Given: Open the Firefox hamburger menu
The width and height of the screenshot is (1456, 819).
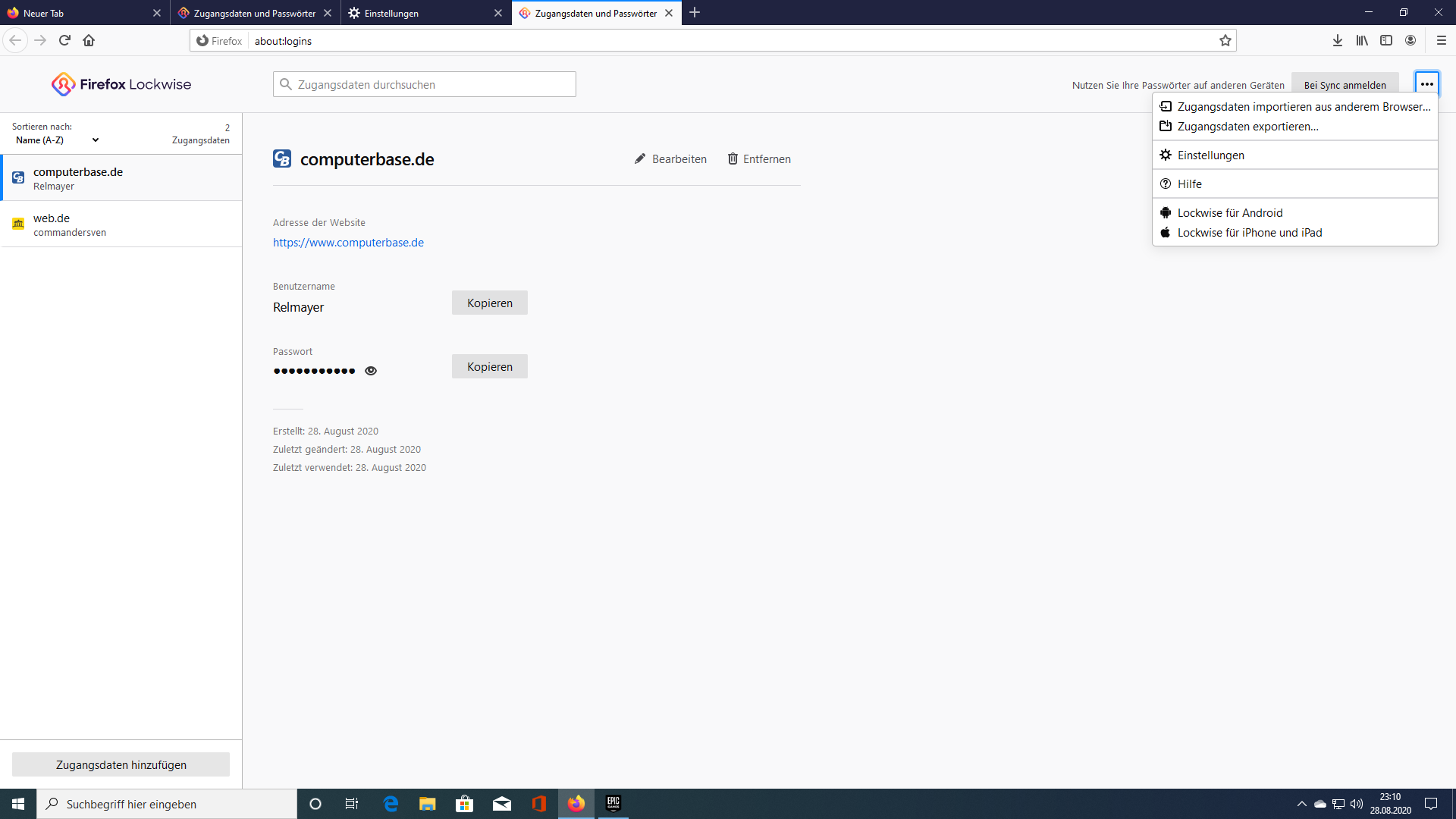Looking at the screenshot, I should [x=1442, y=41].
